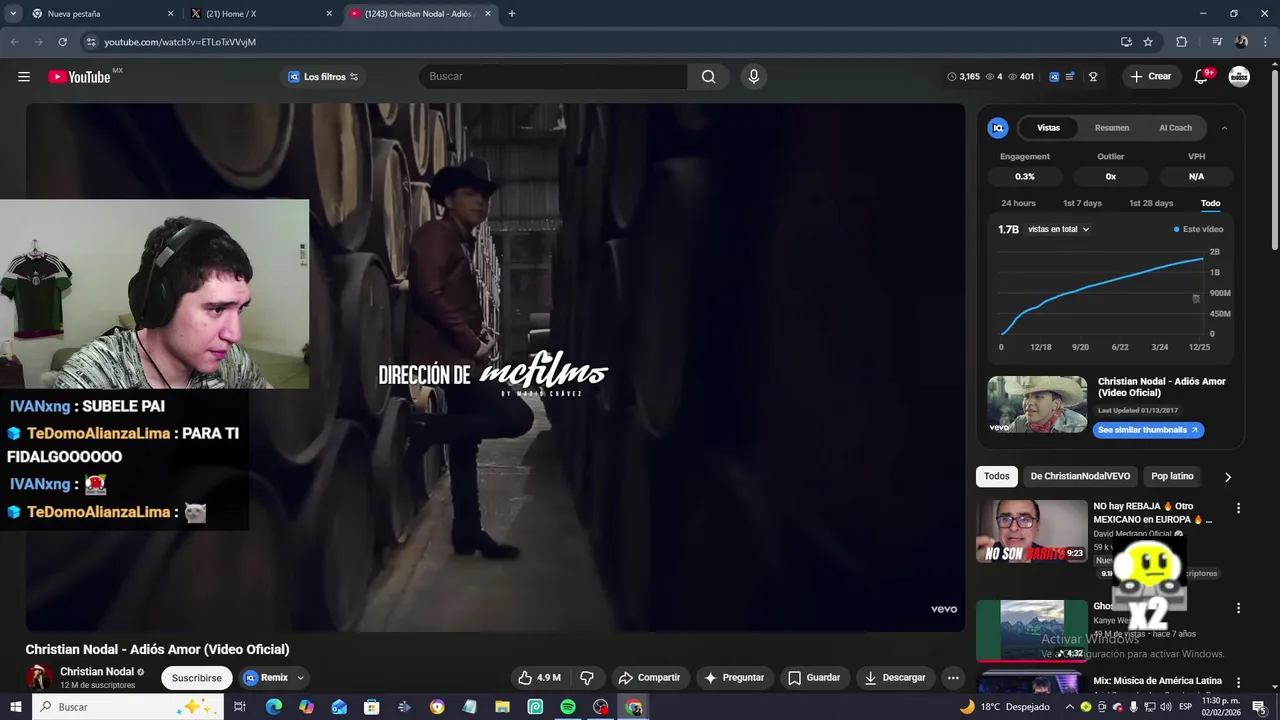Click the Crear button
Screen dimensions: 1280x720
[x=1150, y=77]
